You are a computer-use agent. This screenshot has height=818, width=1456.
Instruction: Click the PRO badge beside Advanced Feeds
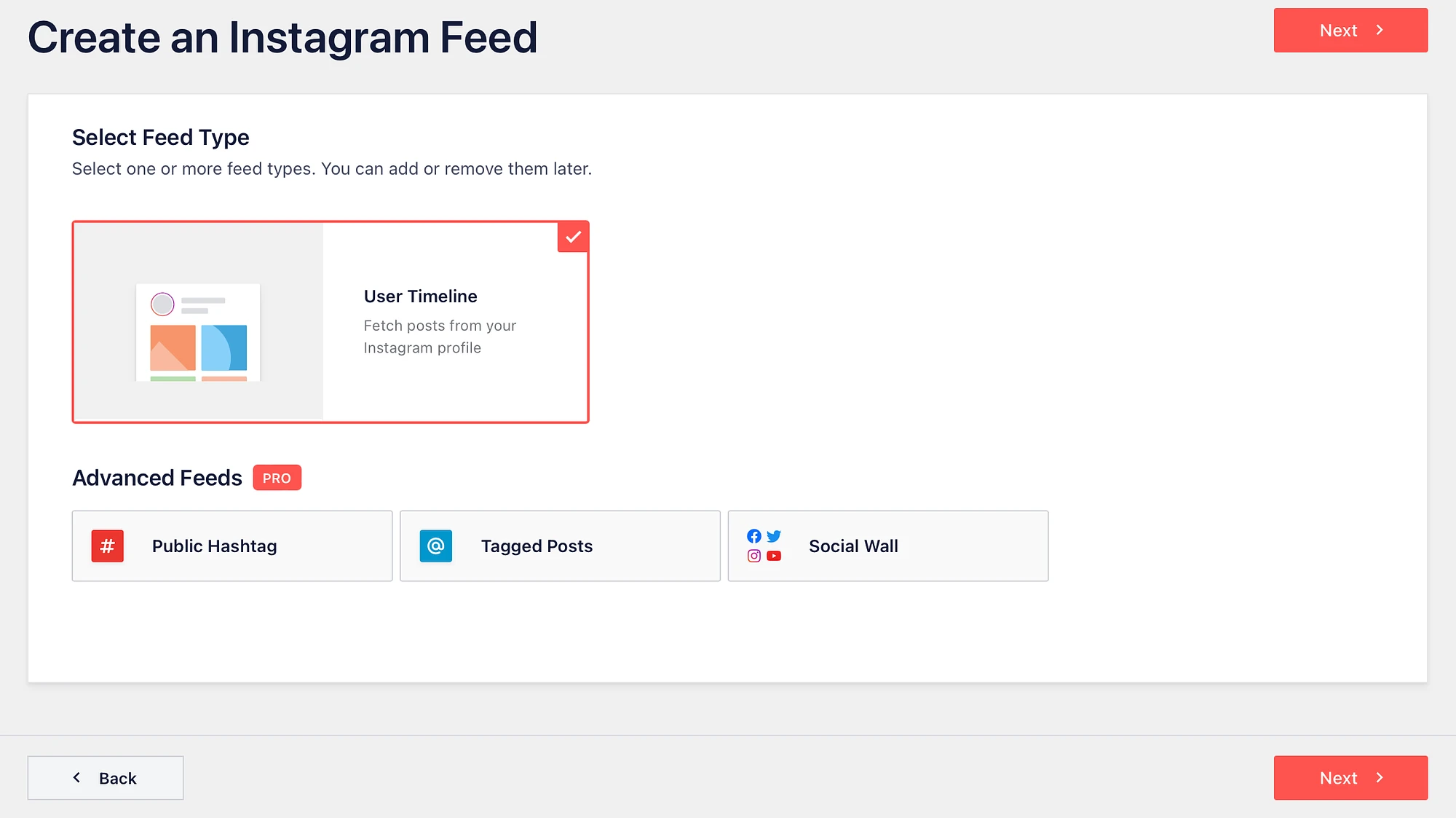(277, 478)
